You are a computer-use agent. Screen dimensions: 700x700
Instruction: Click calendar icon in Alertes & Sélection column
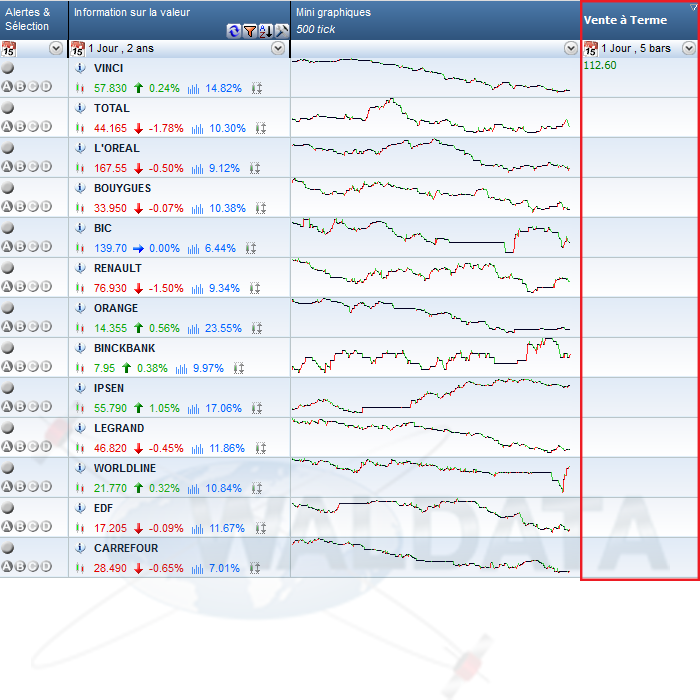pos(8,48)
